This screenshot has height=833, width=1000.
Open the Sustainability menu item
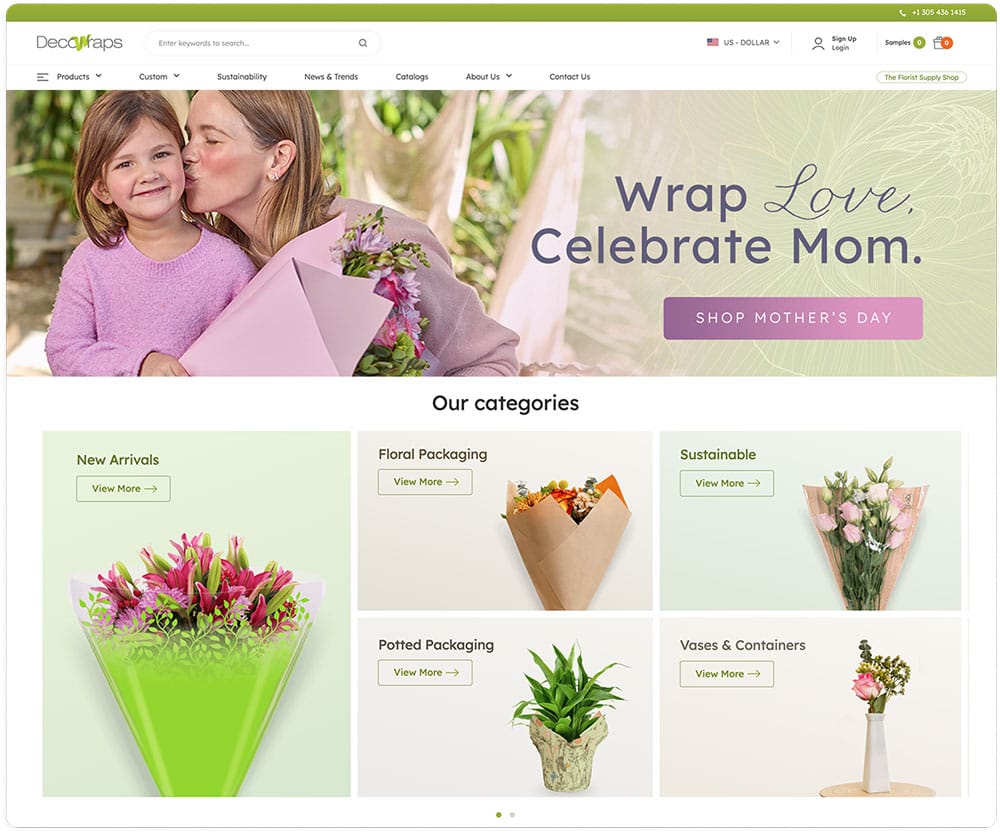(242, 77)
